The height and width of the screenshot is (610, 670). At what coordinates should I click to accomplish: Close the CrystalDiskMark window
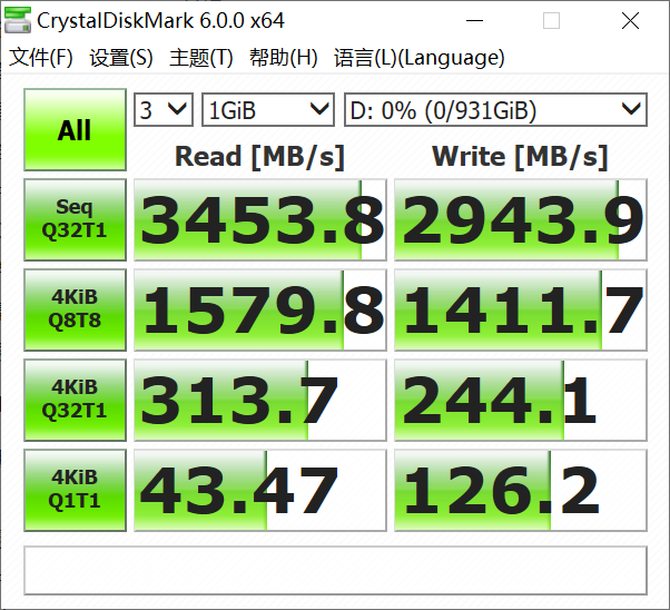(630, 21)
